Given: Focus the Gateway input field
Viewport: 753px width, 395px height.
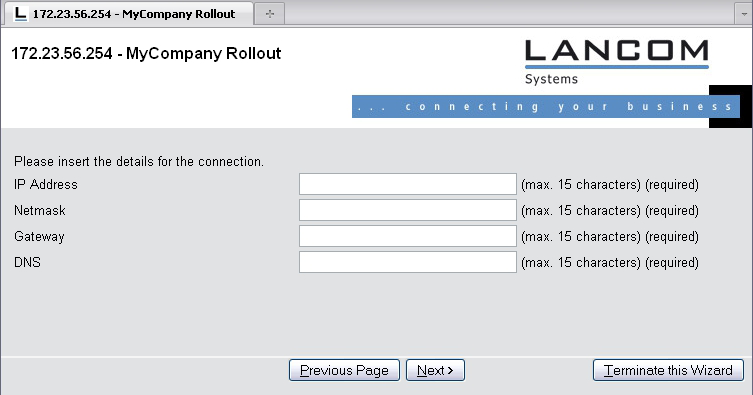Looking at the screenshot, I should click(x=408, y=236).
